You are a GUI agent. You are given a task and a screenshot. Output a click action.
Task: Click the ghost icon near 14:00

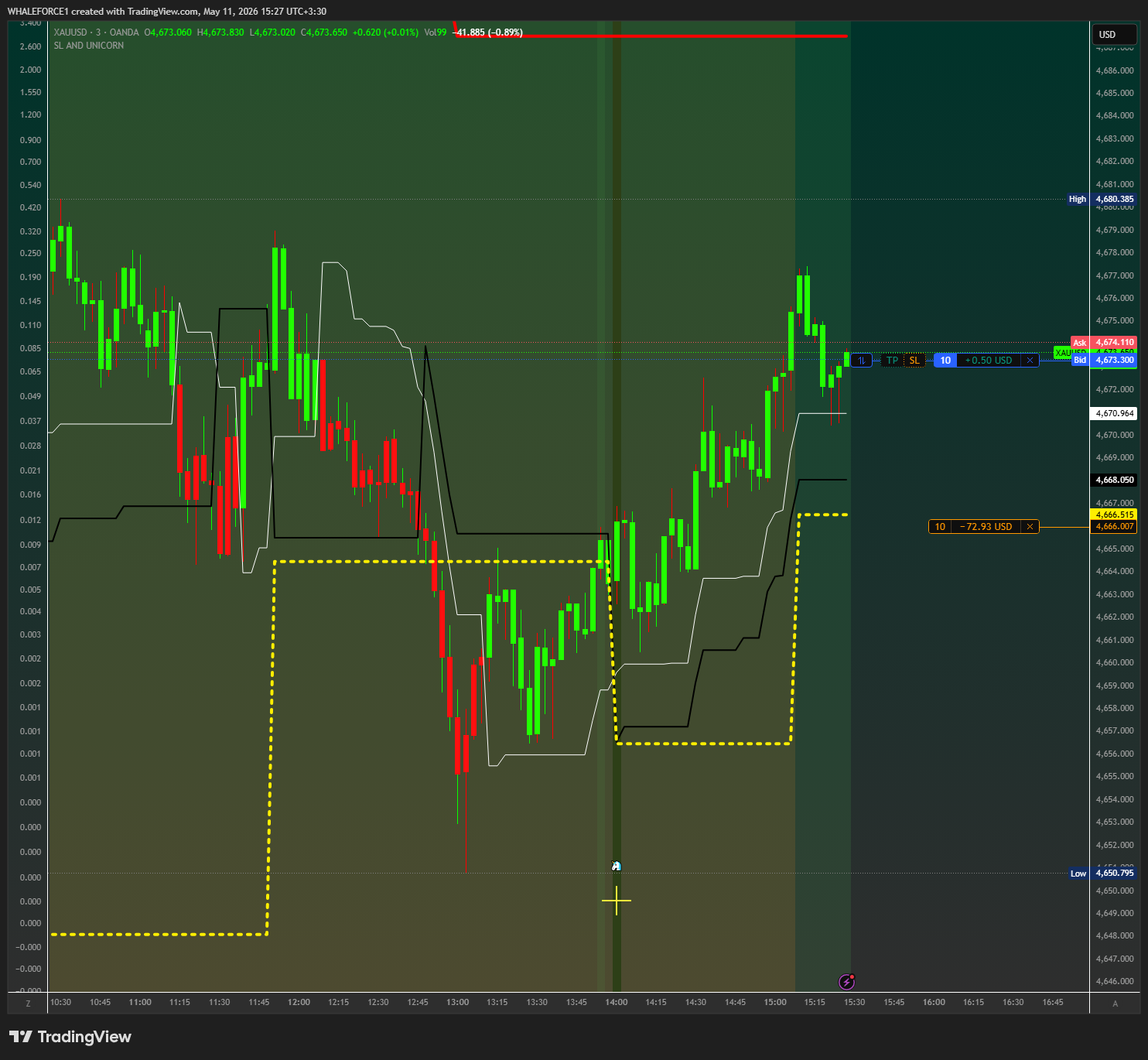pyautogui.click(x=616, y=866)
